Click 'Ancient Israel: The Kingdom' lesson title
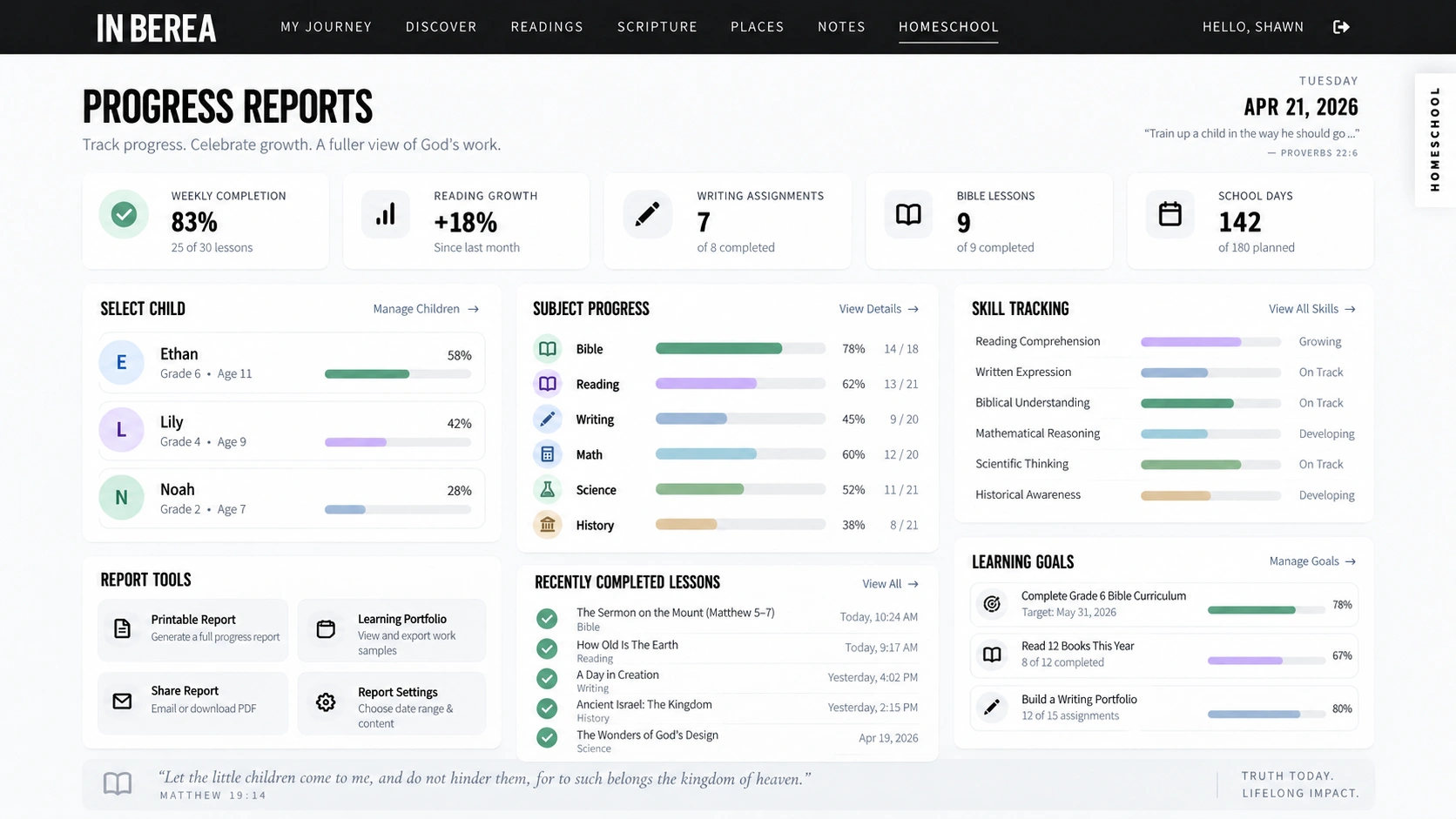 tap(644, 705)
